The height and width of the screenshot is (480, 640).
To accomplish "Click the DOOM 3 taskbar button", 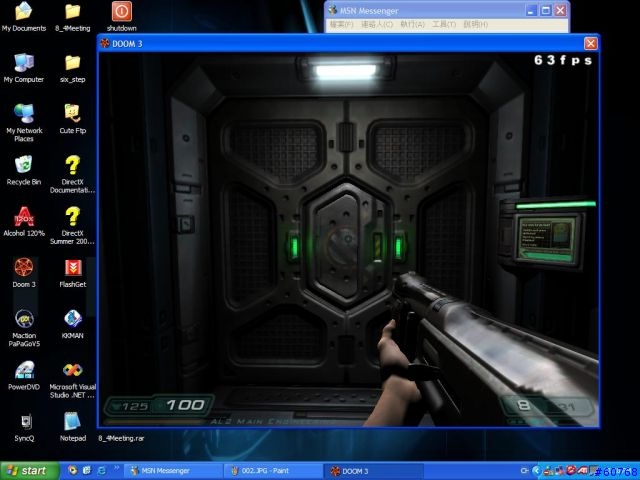I will pos(373,471).
